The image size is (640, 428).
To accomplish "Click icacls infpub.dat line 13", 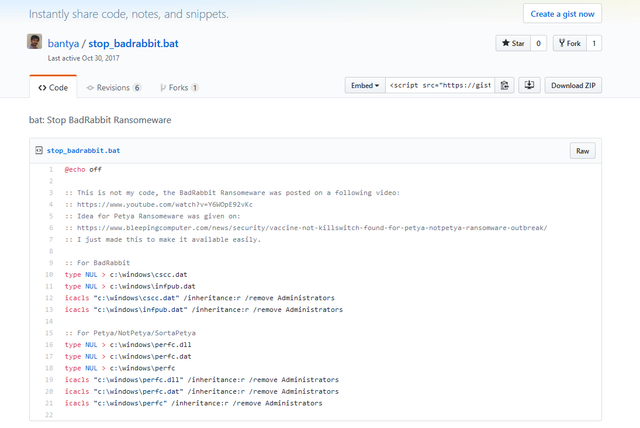I will click(x=204, y=310).
